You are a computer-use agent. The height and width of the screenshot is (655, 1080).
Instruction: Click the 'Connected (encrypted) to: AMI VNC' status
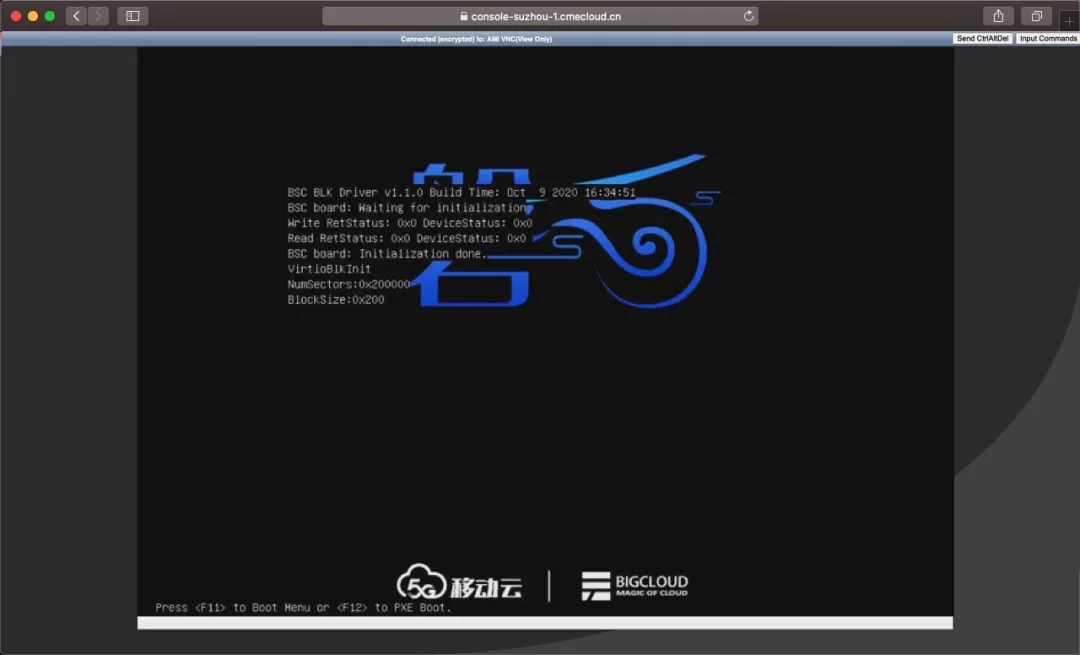[476, 39]
